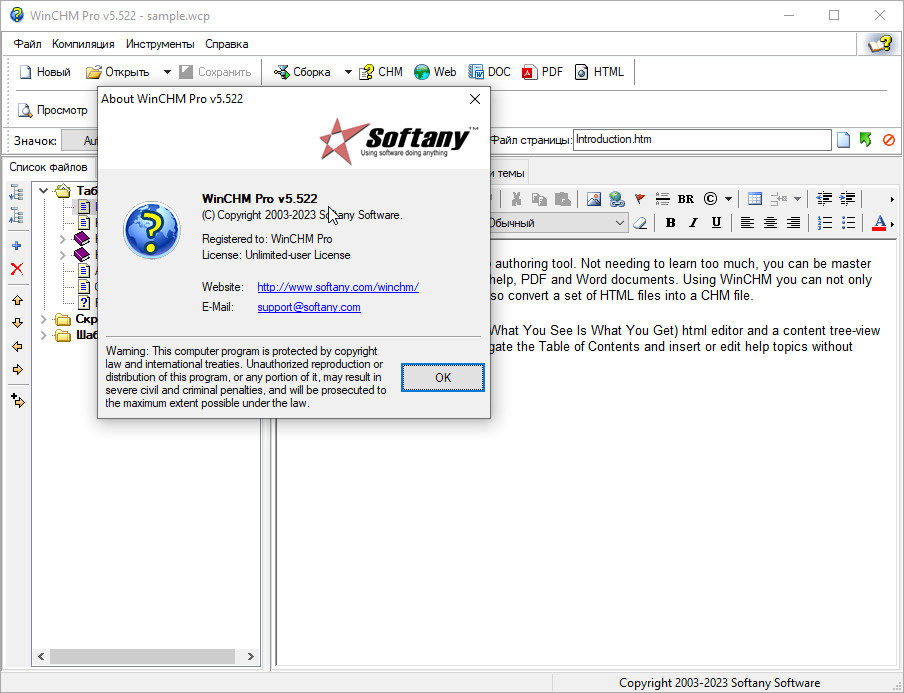Insert table using the table icon
904x693 pixels.
click(755, 199)
